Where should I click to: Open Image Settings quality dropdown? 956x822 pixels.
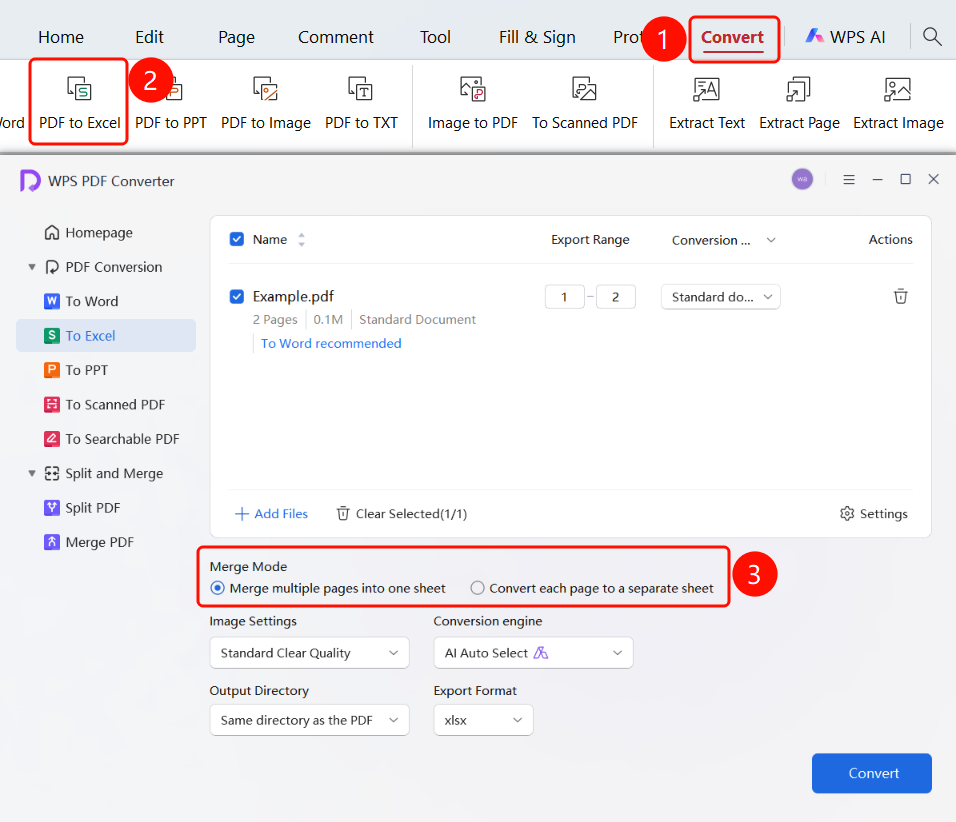(x=309, y=653)
